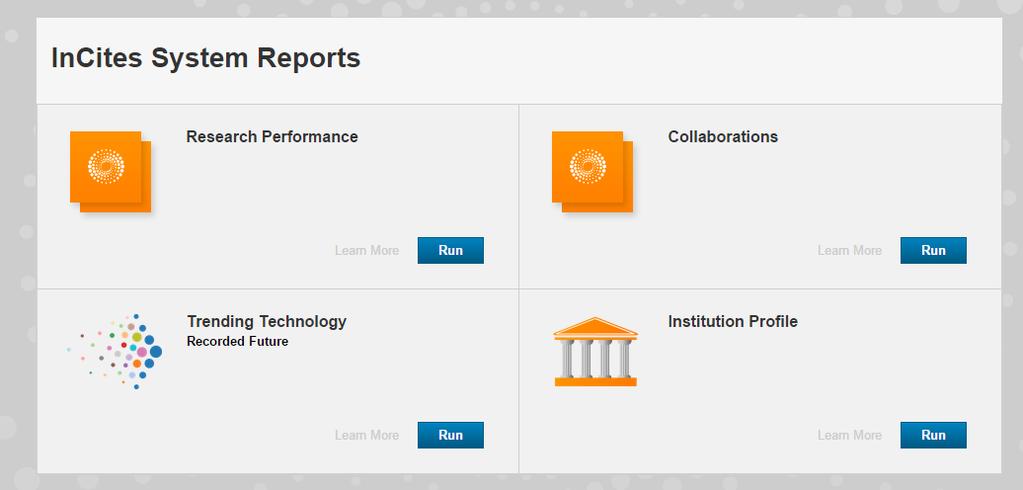This screenshot has width=1023, height=490.
Task: Click the Trending Technology colorful dots icon
Action: [x=115, y=351]
